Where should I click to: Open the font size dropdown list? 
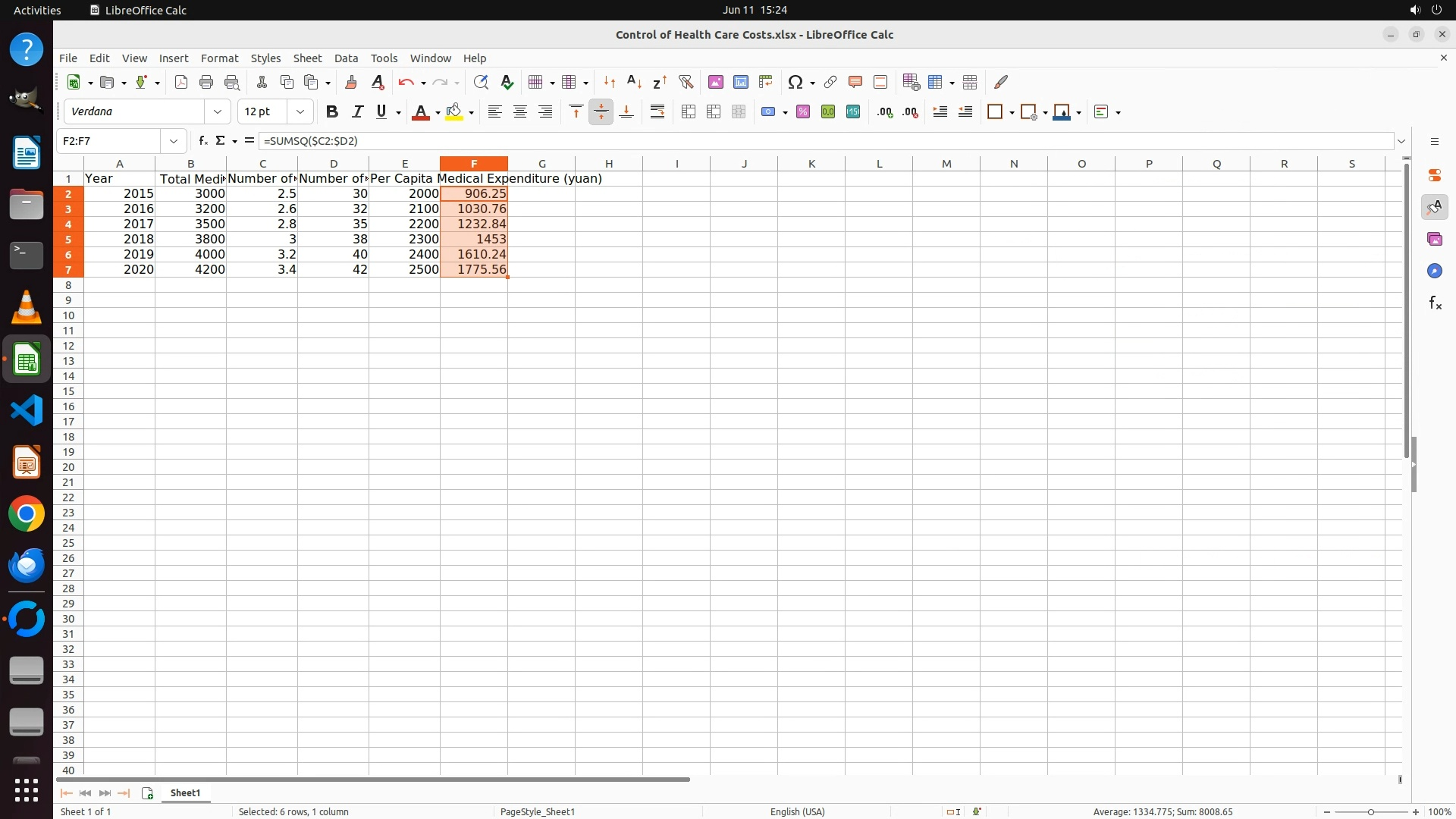tap(300, 111)
